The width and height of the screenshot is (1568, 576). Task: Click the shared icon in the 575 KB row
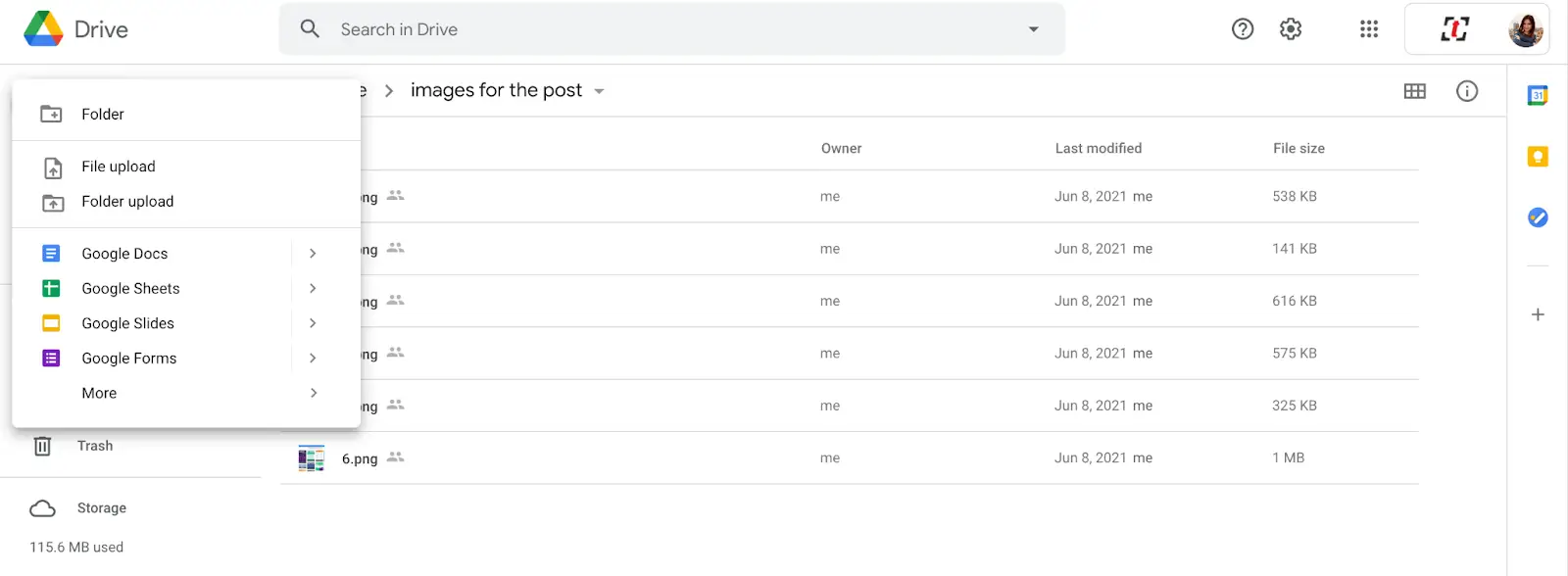(396, 352)
